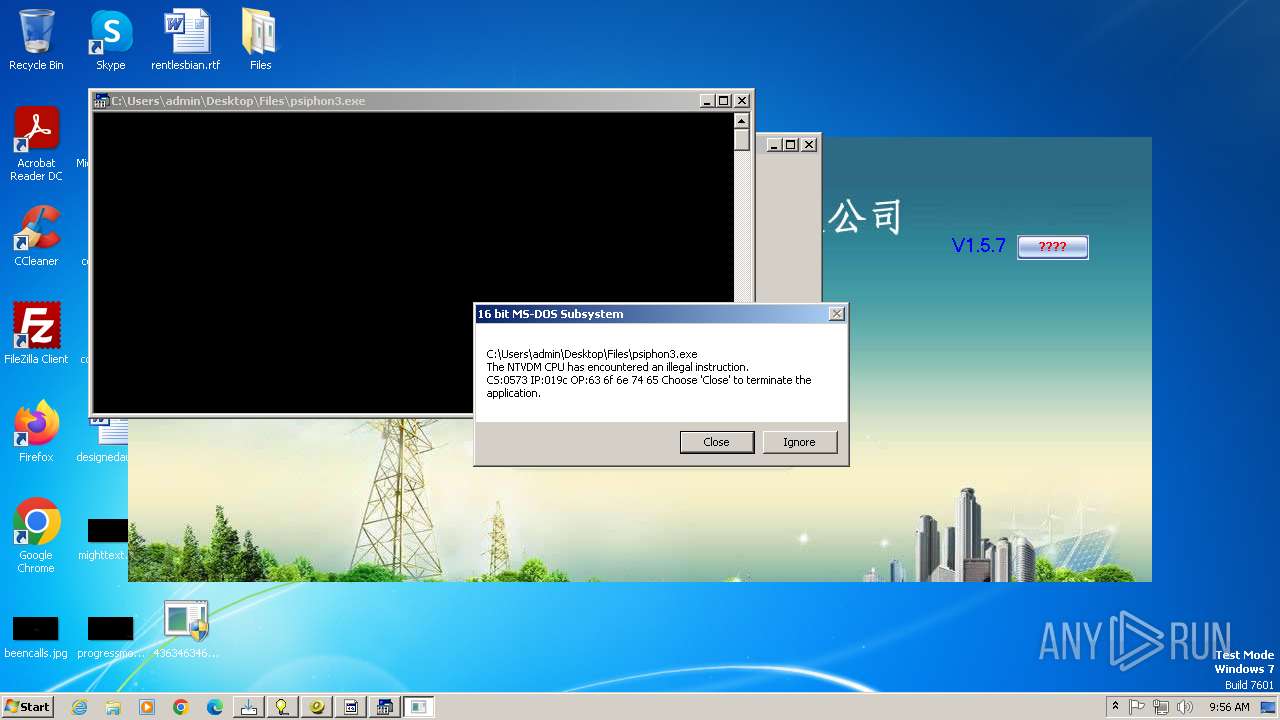1280x720 pixels.
Task: Switch to the download-arrow taskbar app
Action: [x=249, y=707]
